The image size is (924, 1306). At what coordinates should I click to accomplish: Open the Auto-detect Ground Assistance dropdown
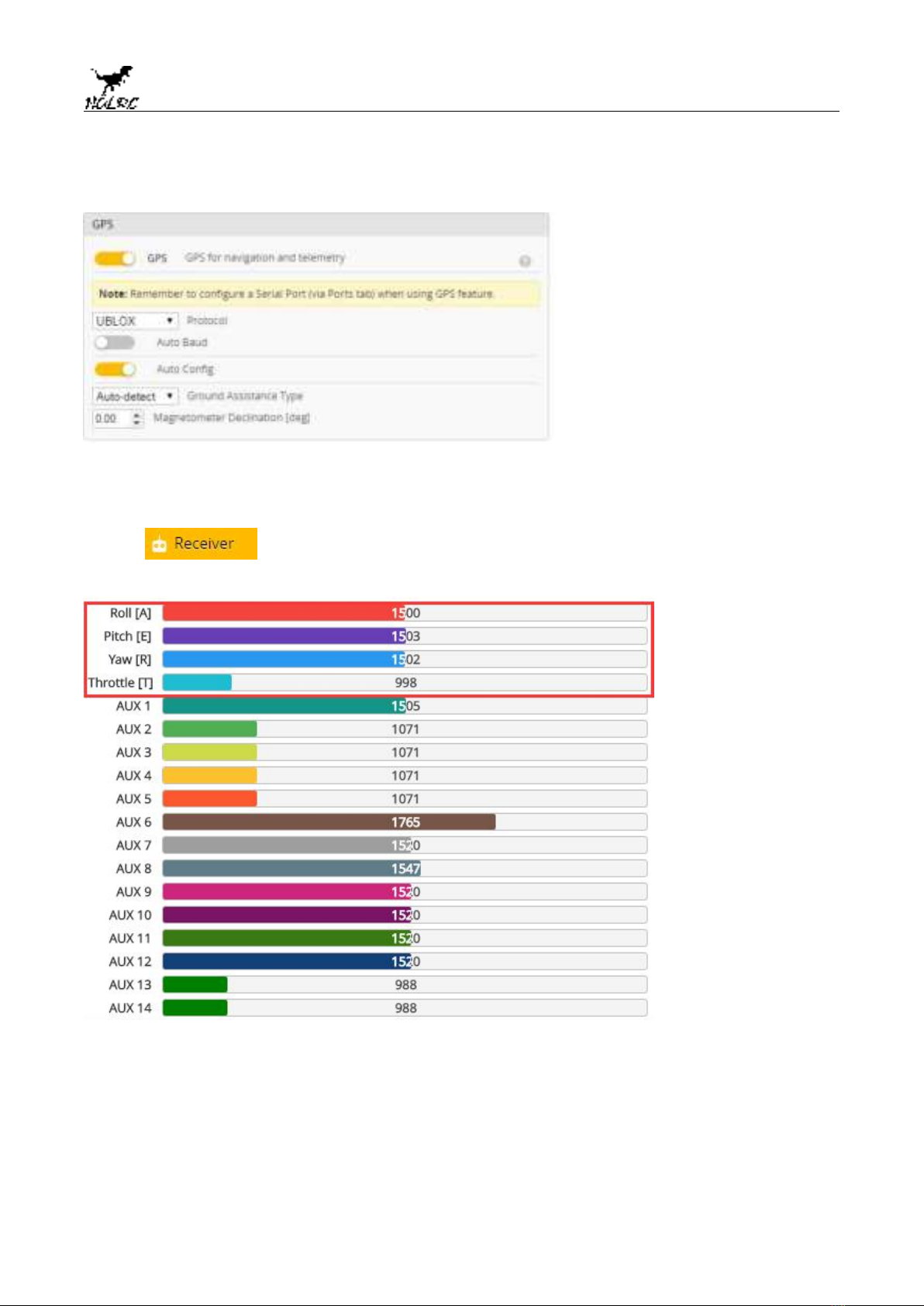pos(135,396)
